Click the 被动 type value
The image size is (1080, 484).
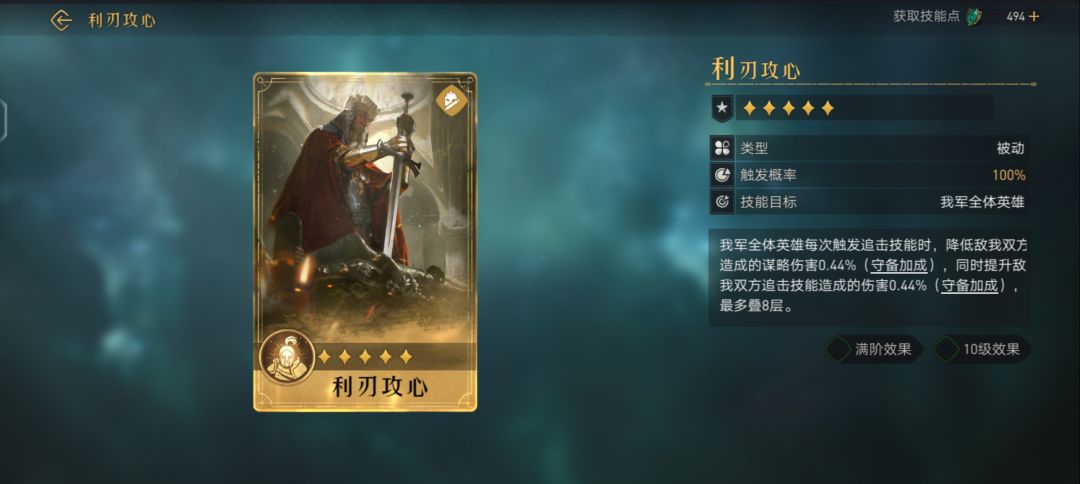[x=1010, y=148]
